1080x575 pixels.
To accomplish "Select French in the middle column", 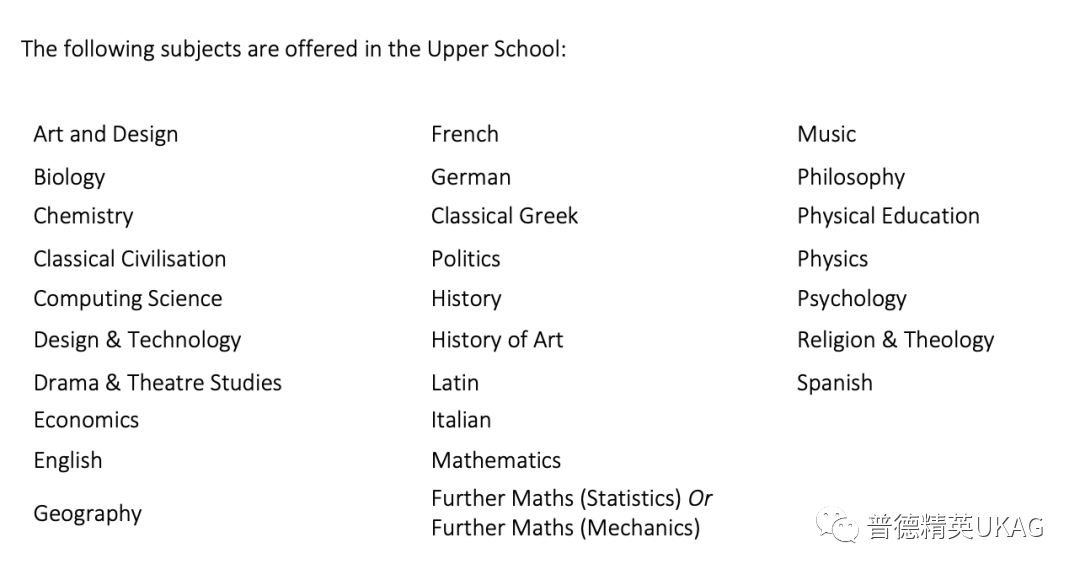I will (x=465, y=134).
